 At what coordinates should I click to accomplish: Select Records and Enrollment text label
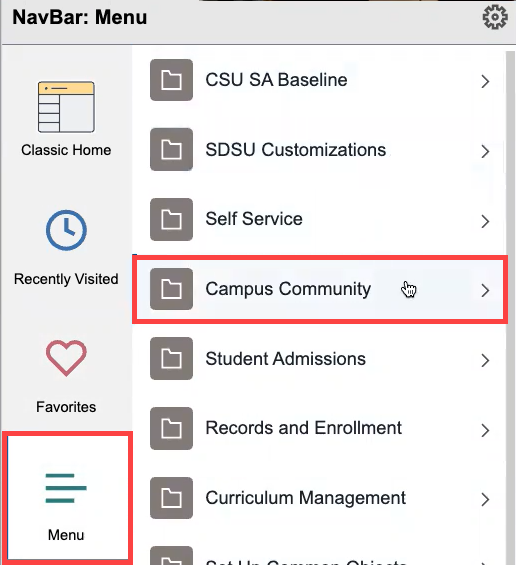point(303,428)
